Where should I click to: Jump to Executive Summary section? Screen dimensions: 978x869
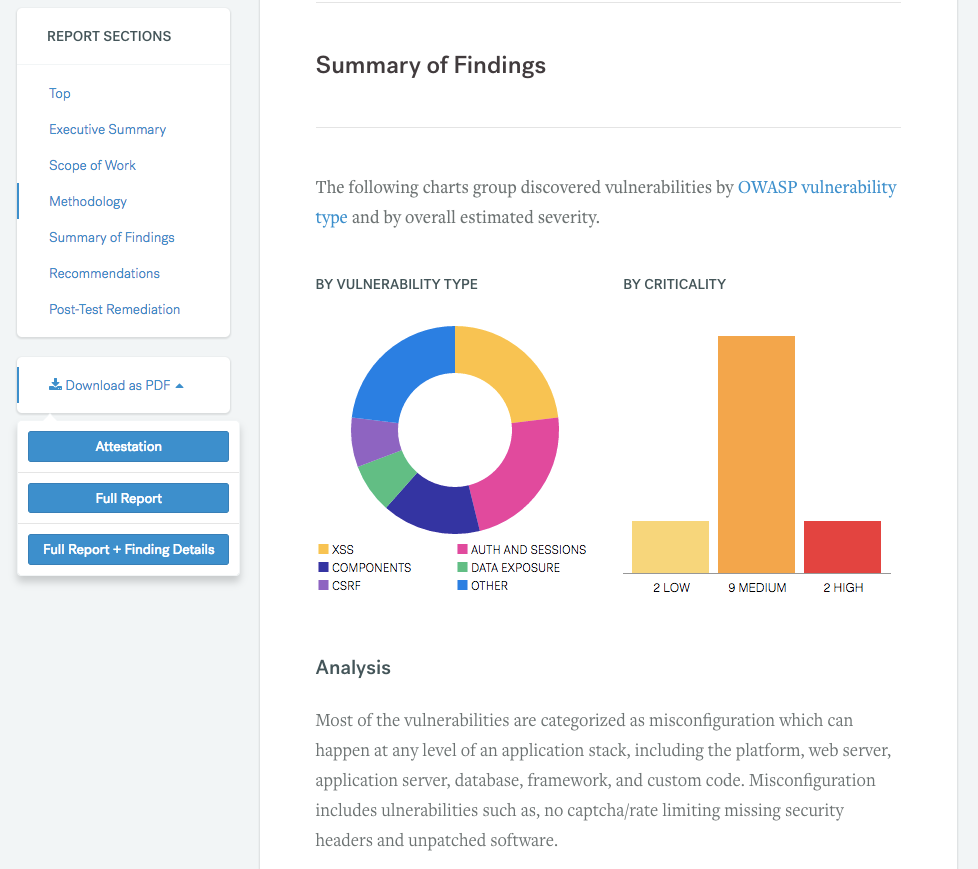108,129
